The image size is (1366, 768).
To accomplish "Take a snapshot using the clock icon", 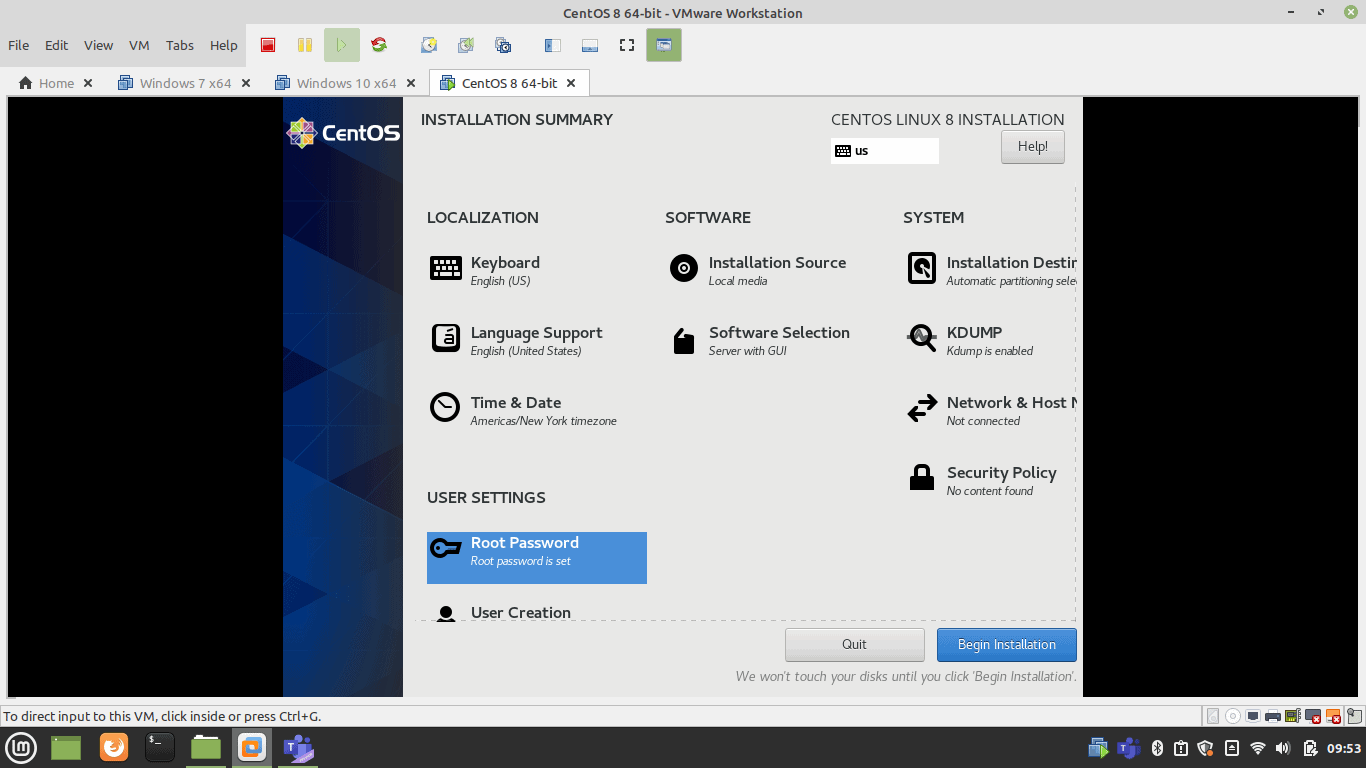I will 429,45.
